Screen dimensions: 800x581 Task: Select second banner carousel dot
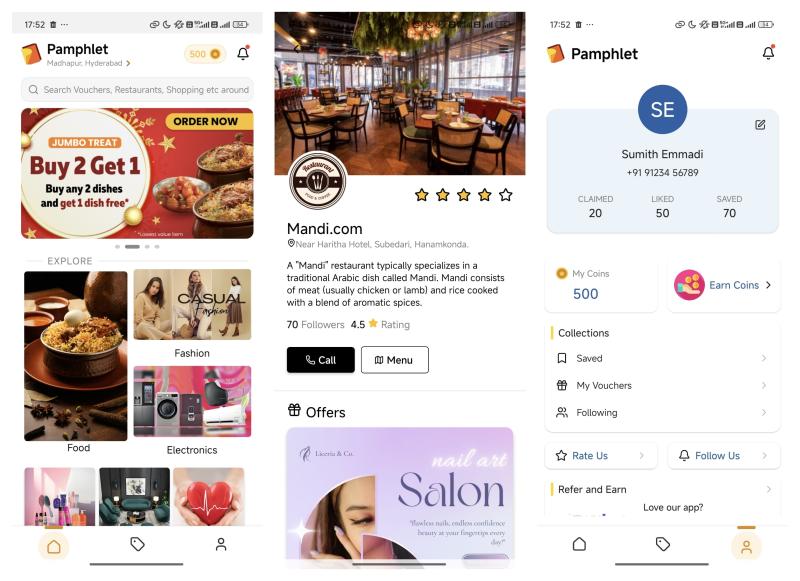click(x=132, y=247)
